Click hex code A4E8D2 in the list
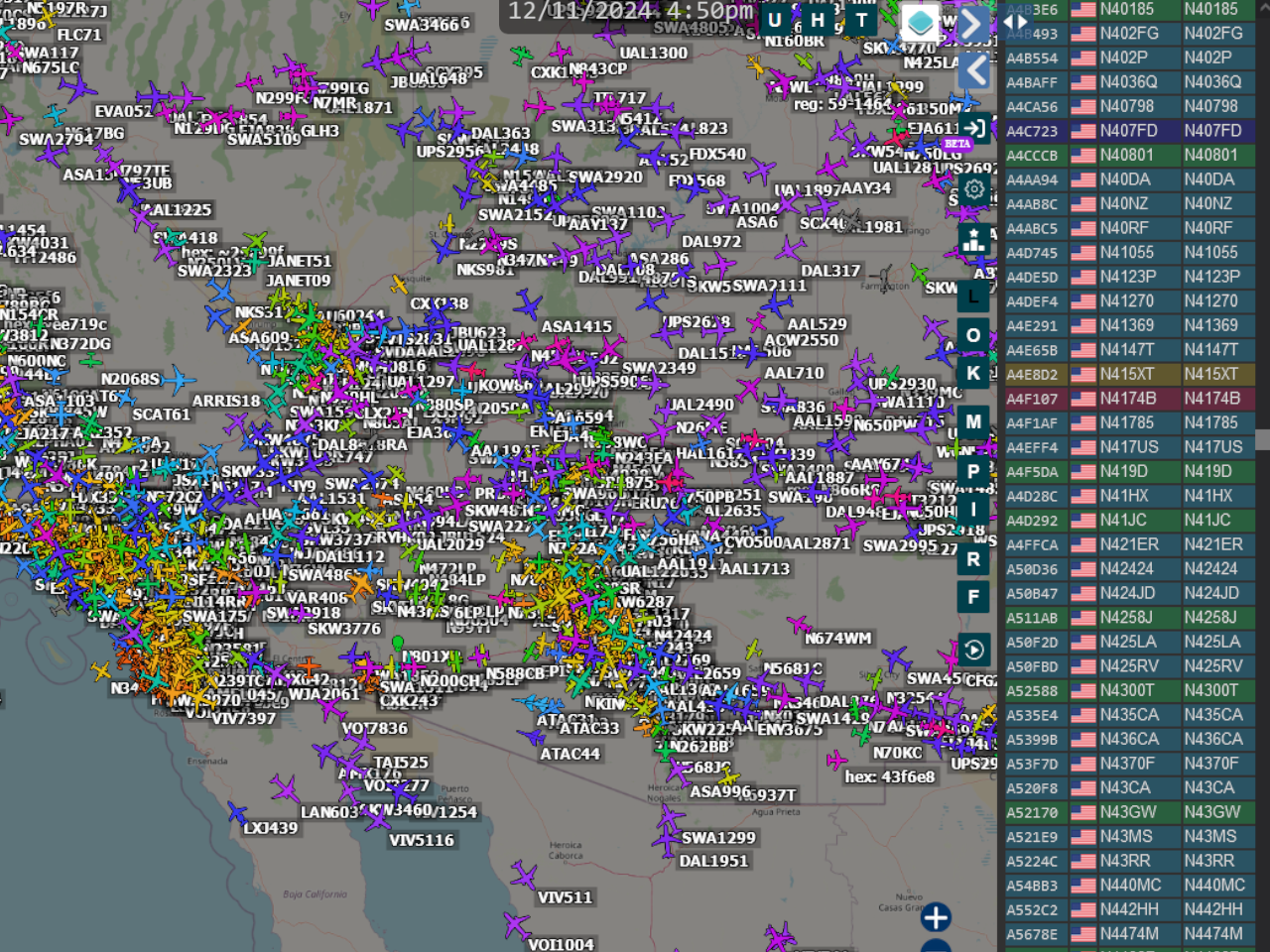The width and height of the screenshot is (1270, 952). pos(1032,375)
